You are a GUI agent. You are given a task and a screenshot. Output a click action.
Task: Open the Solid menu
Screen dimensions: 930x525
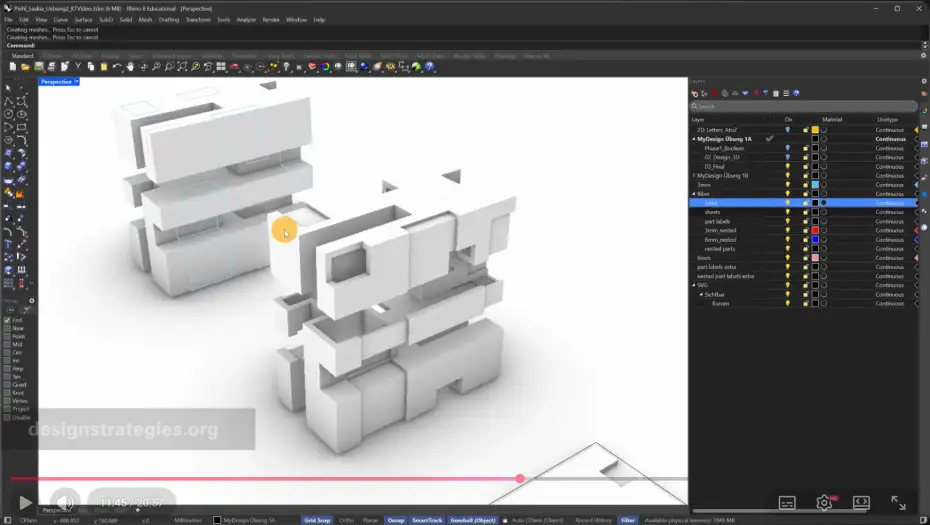(x=126, y=20)
